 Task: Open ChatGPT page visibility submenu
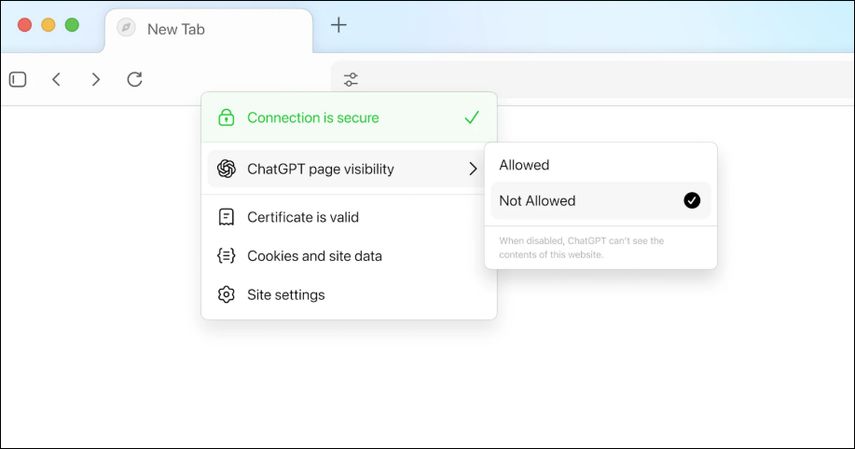348,169
